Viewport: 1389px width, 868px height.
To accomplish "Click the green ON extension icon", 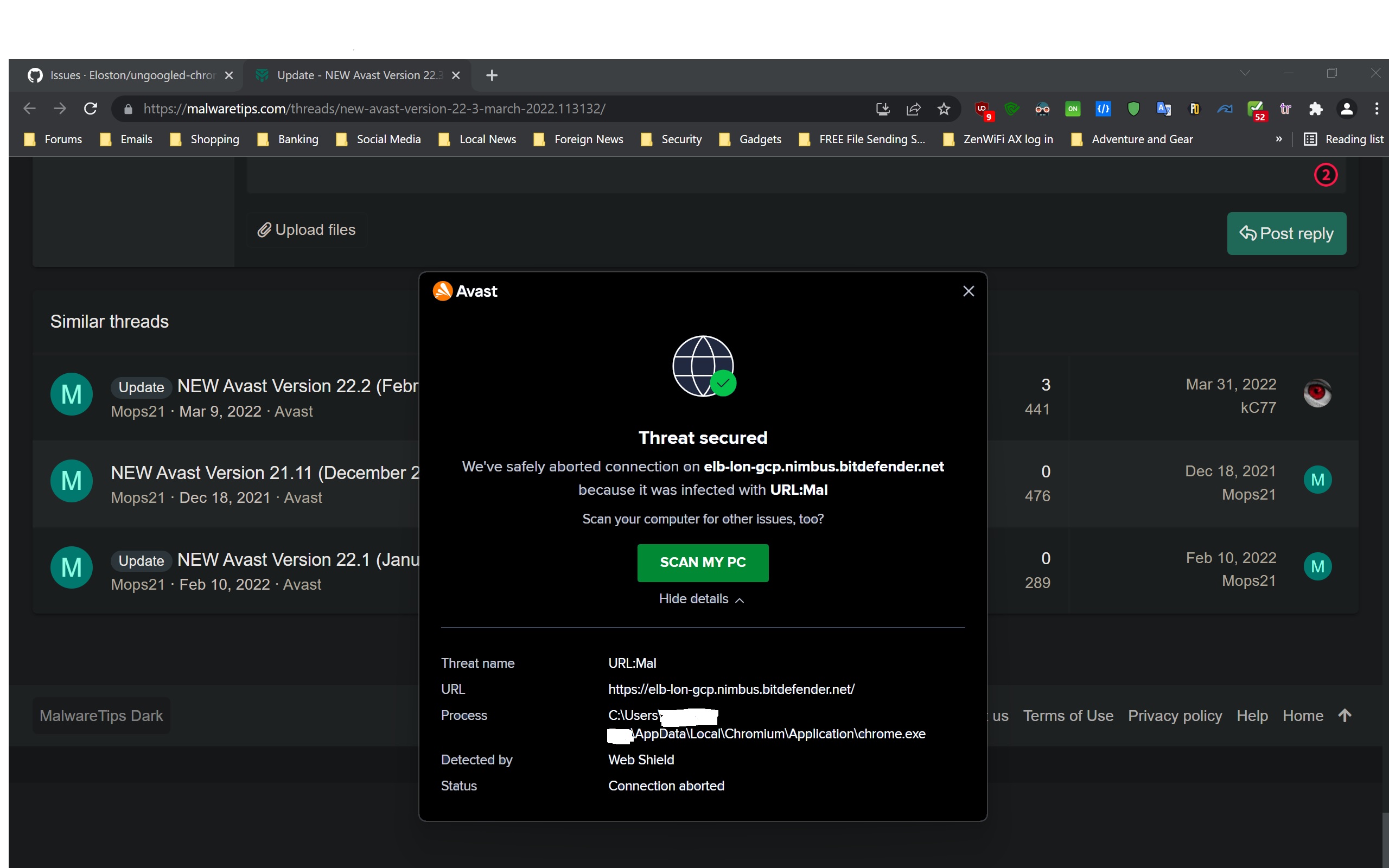I will click(x=1072, y=109).
